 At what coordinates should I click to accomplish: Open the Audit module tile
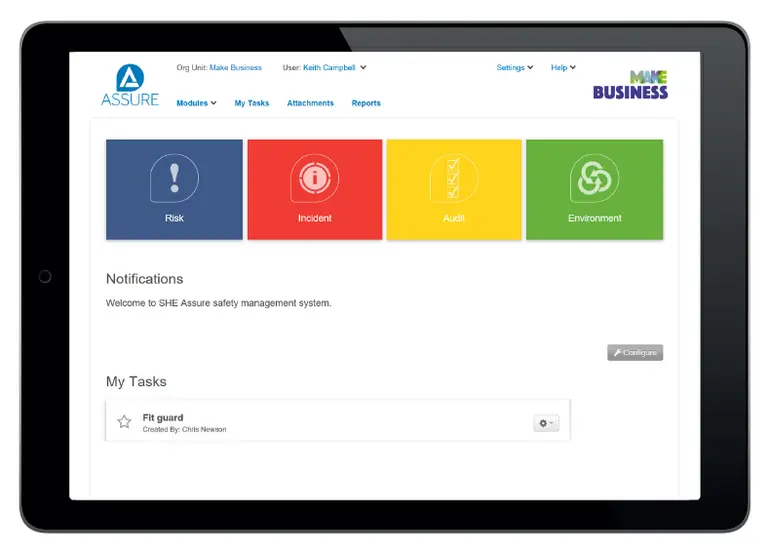[454, 190]
